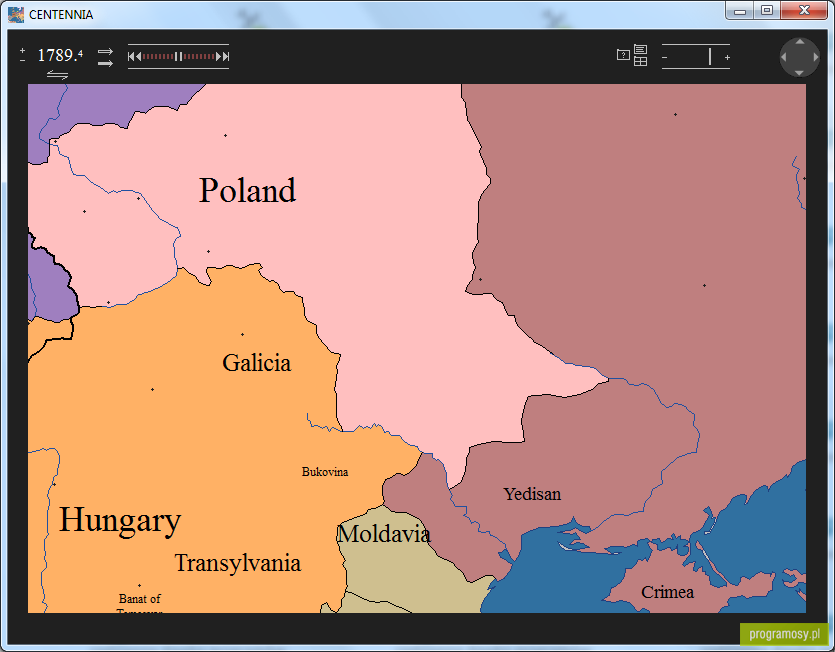Open the help folder with question mark
Screen dimensions: 835x652
click(x=623, y=55)
